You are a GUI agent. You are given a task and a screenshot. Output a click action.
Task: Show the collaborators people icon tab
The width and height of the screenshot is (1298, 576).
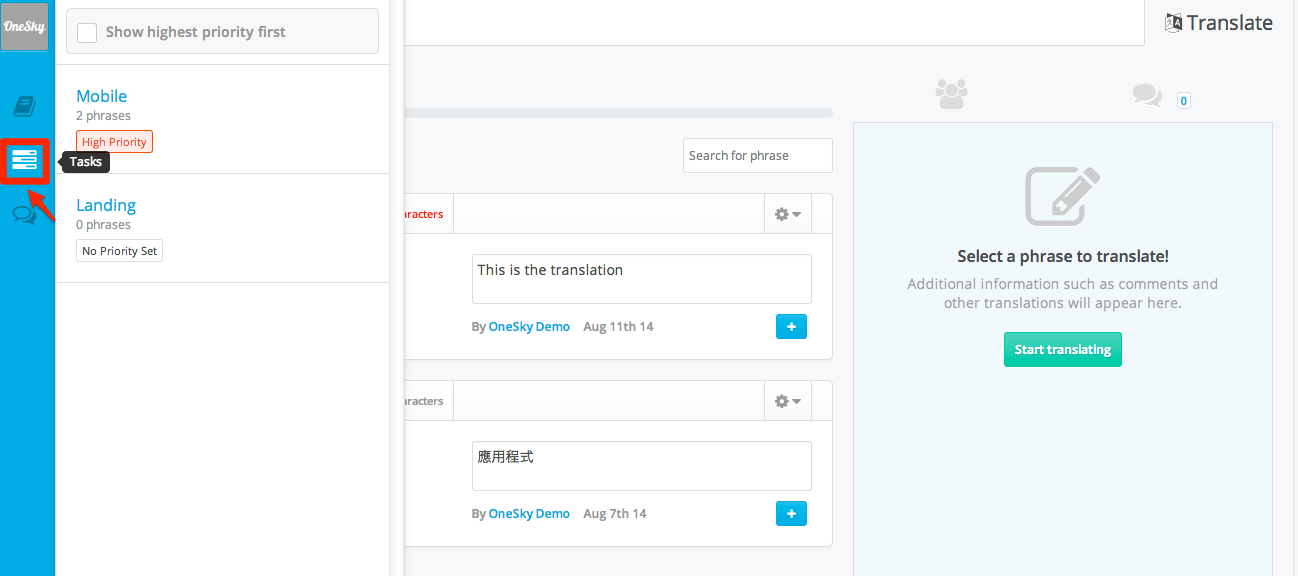[x=951, y=94]
